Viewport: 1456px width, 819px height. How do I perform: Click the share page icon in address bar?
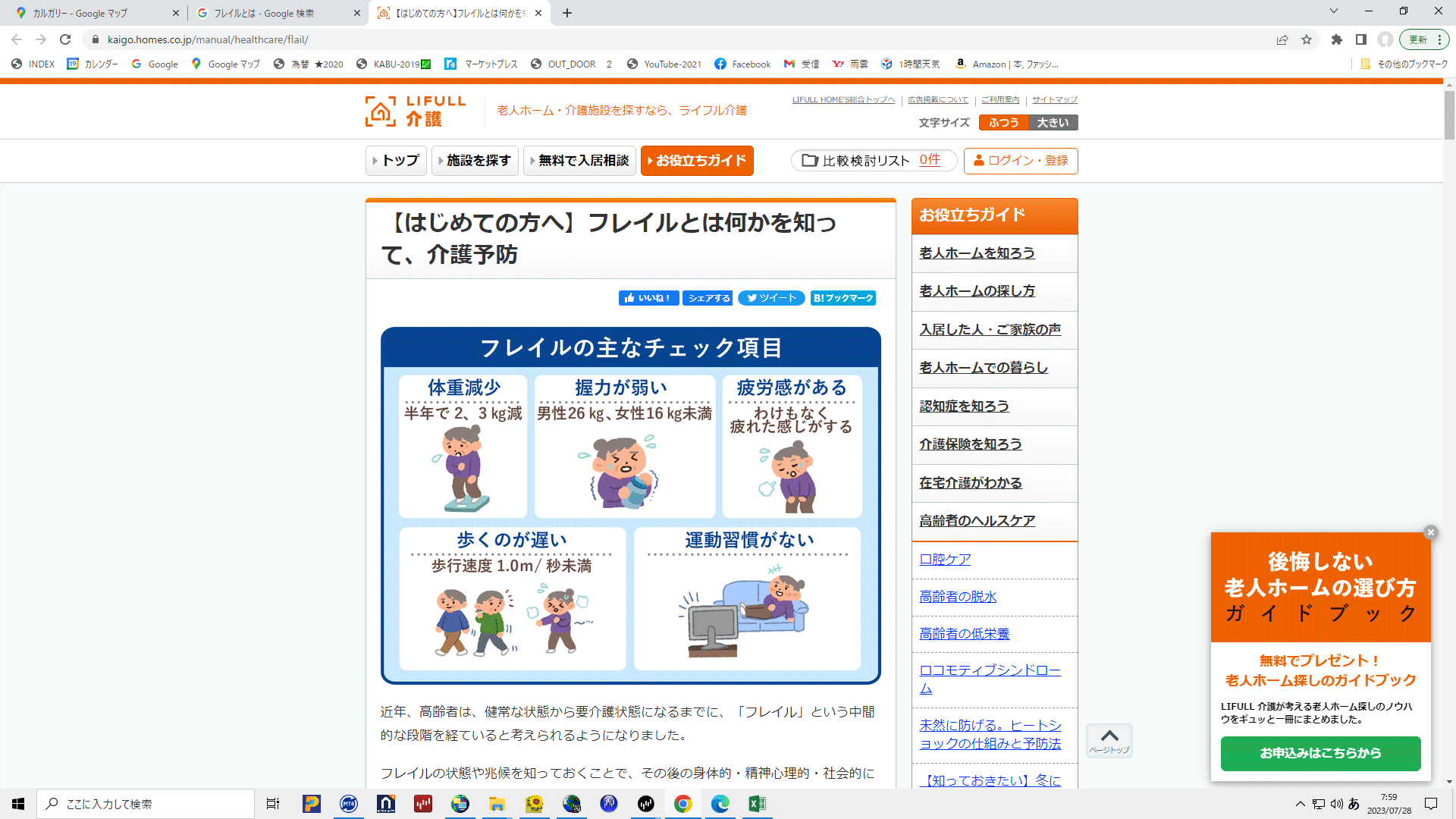(1282, 39)
